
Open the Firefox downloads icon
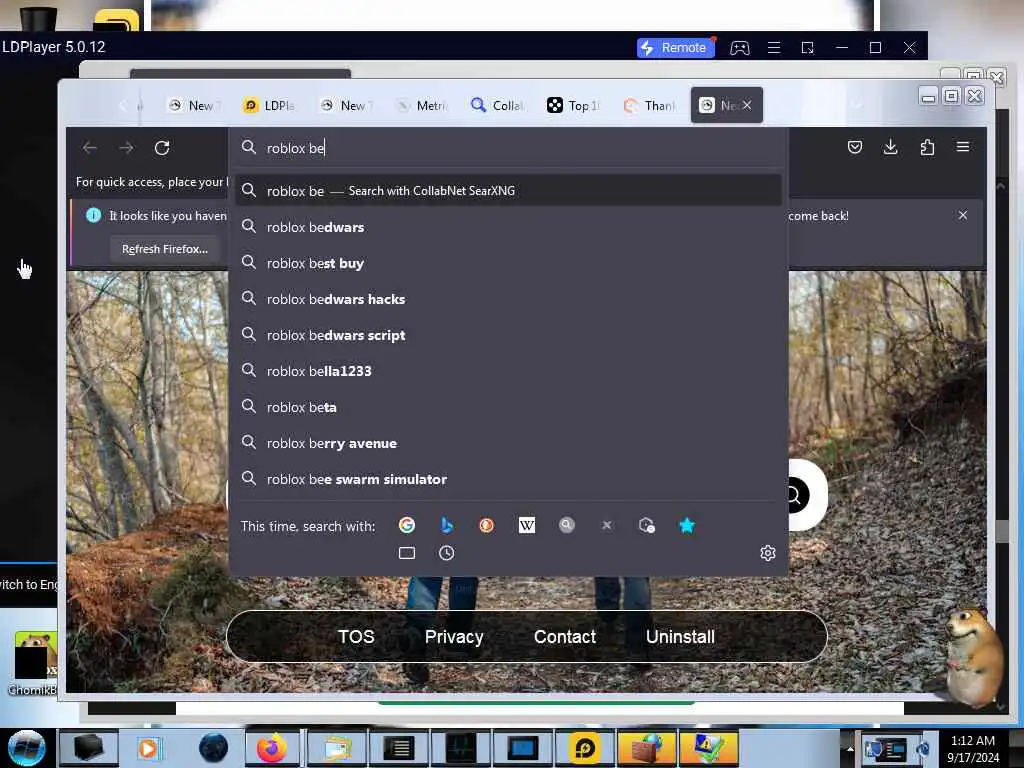(x=890, y=147)
